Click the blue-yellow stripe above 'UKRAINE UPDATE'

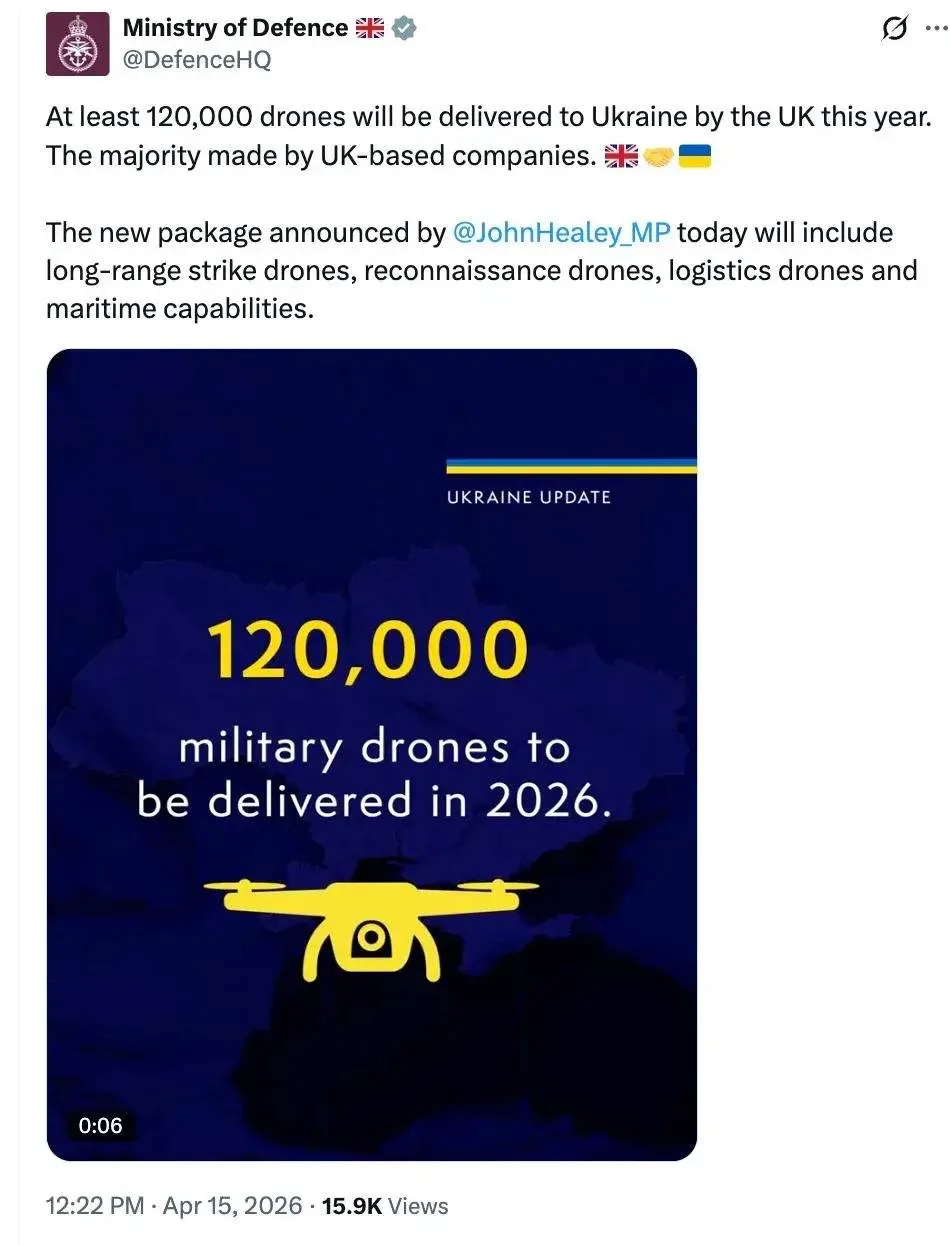click(x=571, y=466)
